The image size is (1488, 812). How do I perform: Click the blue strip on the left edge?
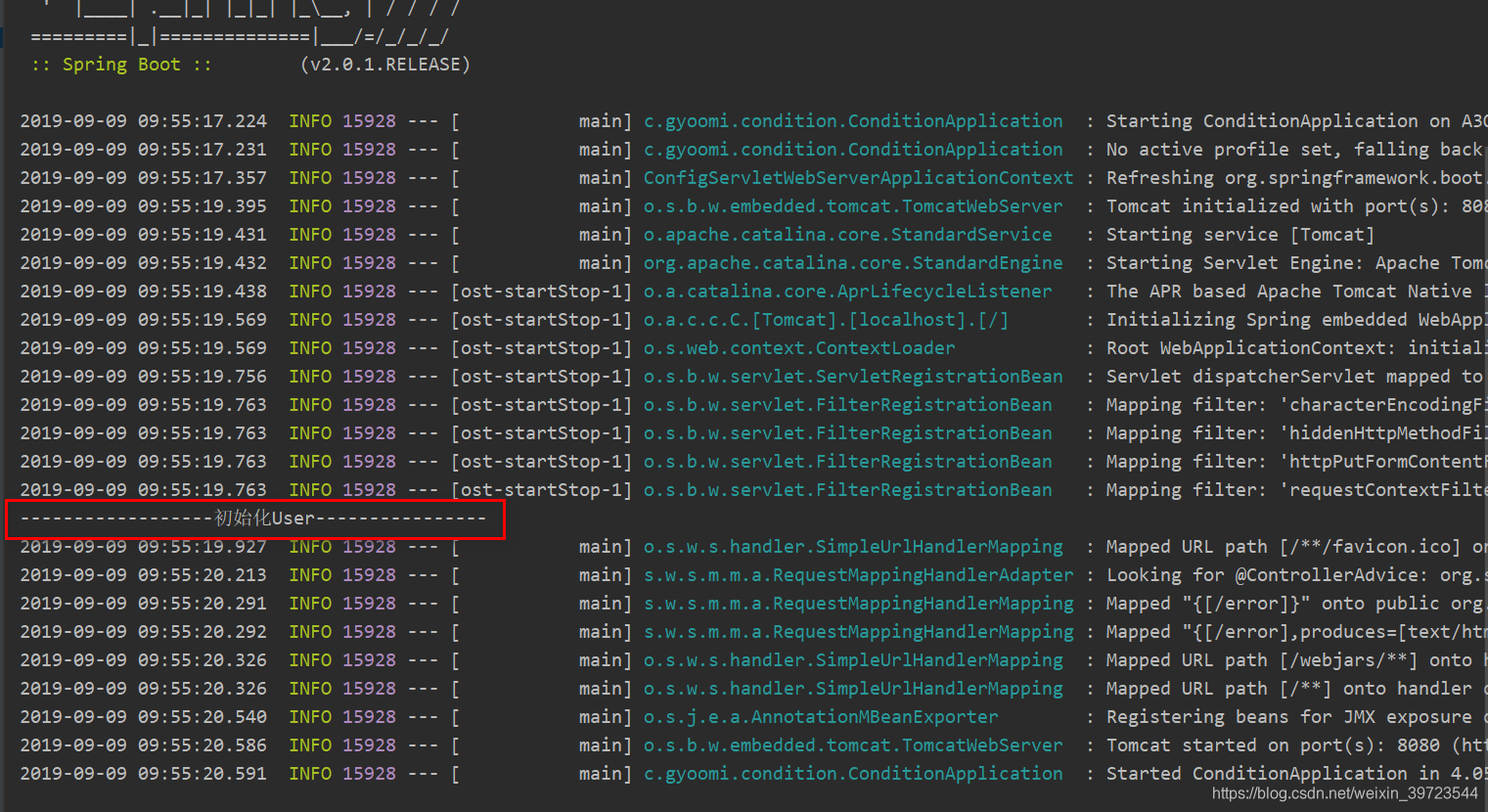[4, 36]
